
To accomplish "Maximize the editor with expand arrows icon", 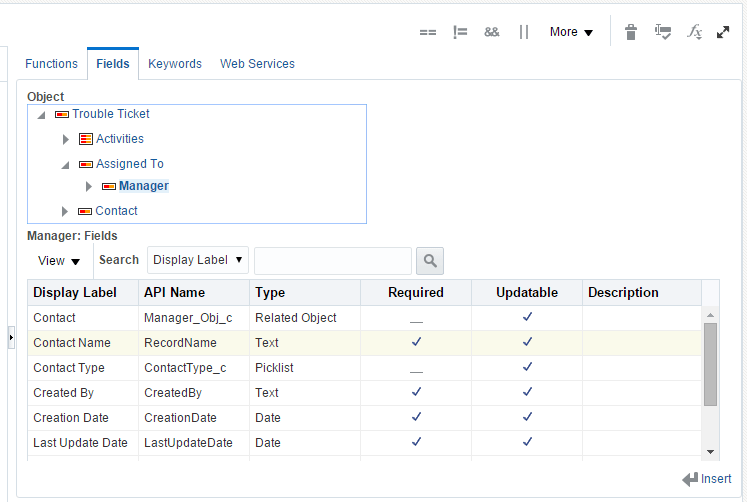I will click(x=723, y=32).
